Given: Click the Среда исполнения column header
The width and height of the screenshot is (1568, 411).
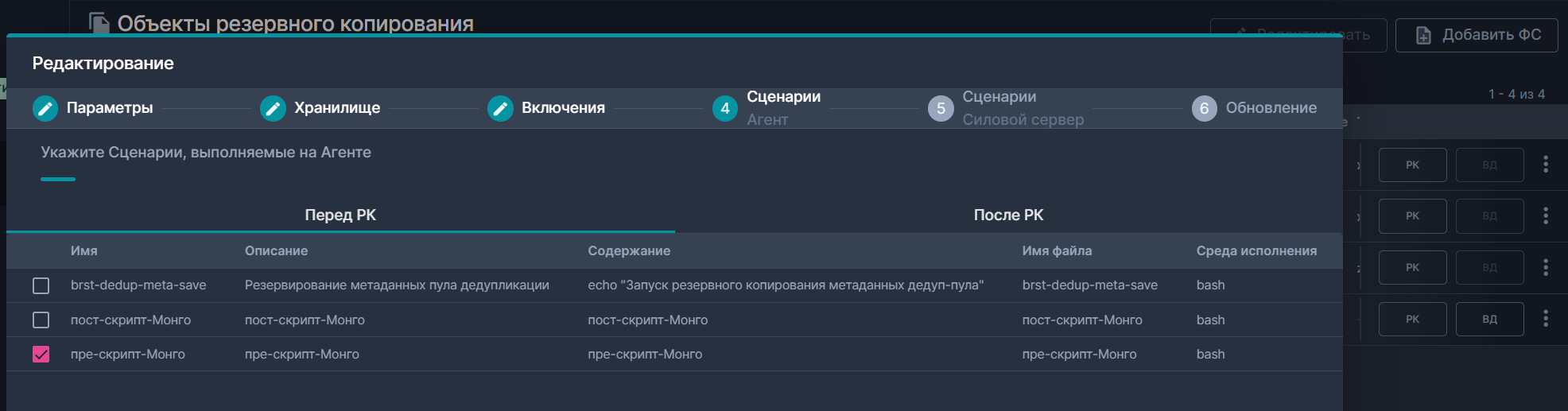Looking at the screenshot, I should pos(1256,250).
